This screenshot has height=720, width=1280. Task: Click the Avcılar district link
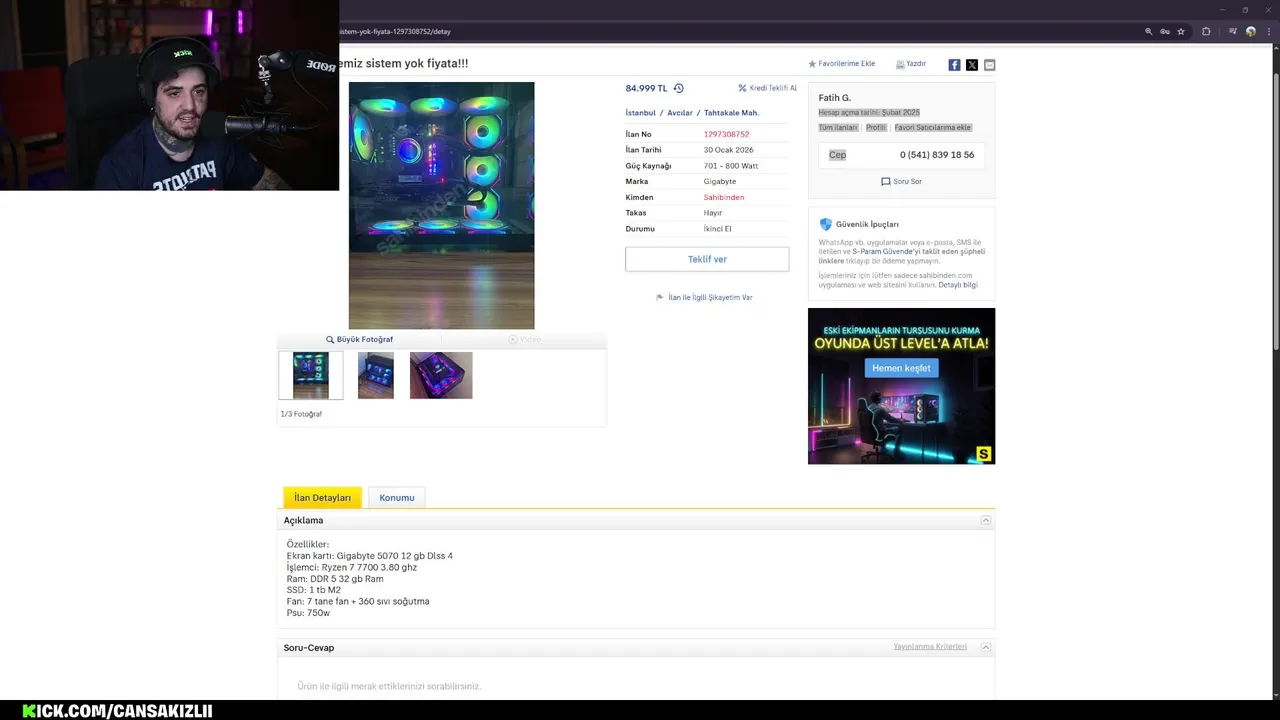coord(680,113)
